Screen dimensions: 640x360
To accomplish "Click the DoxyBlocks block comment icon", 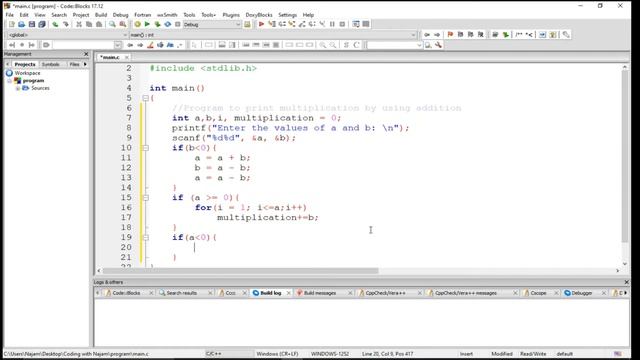I will coord(518,35).
